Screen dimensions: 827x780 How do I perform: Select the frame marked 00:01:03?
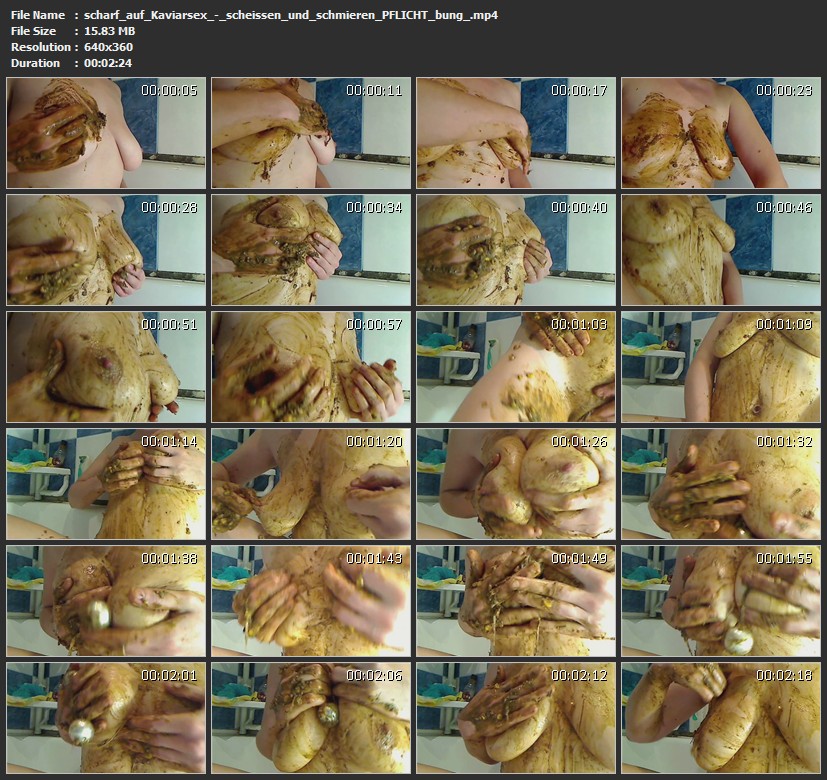pyautogui.click(x=515, y=367)
